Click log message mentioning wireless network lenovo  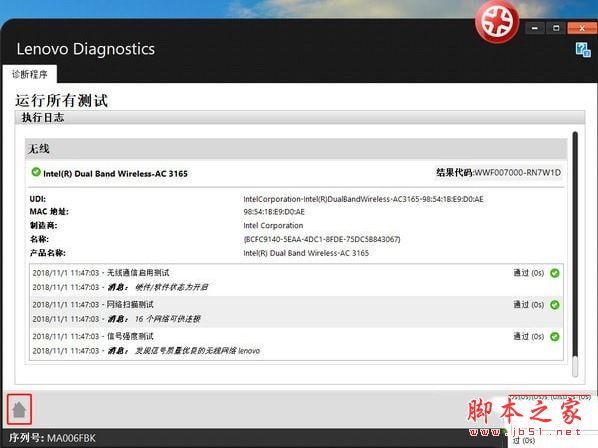coord(197,351)
